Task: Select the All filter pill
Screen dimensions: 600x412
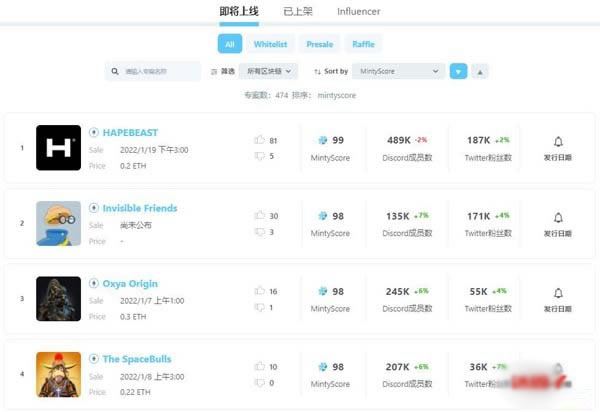Action: (x=230, y=44)
